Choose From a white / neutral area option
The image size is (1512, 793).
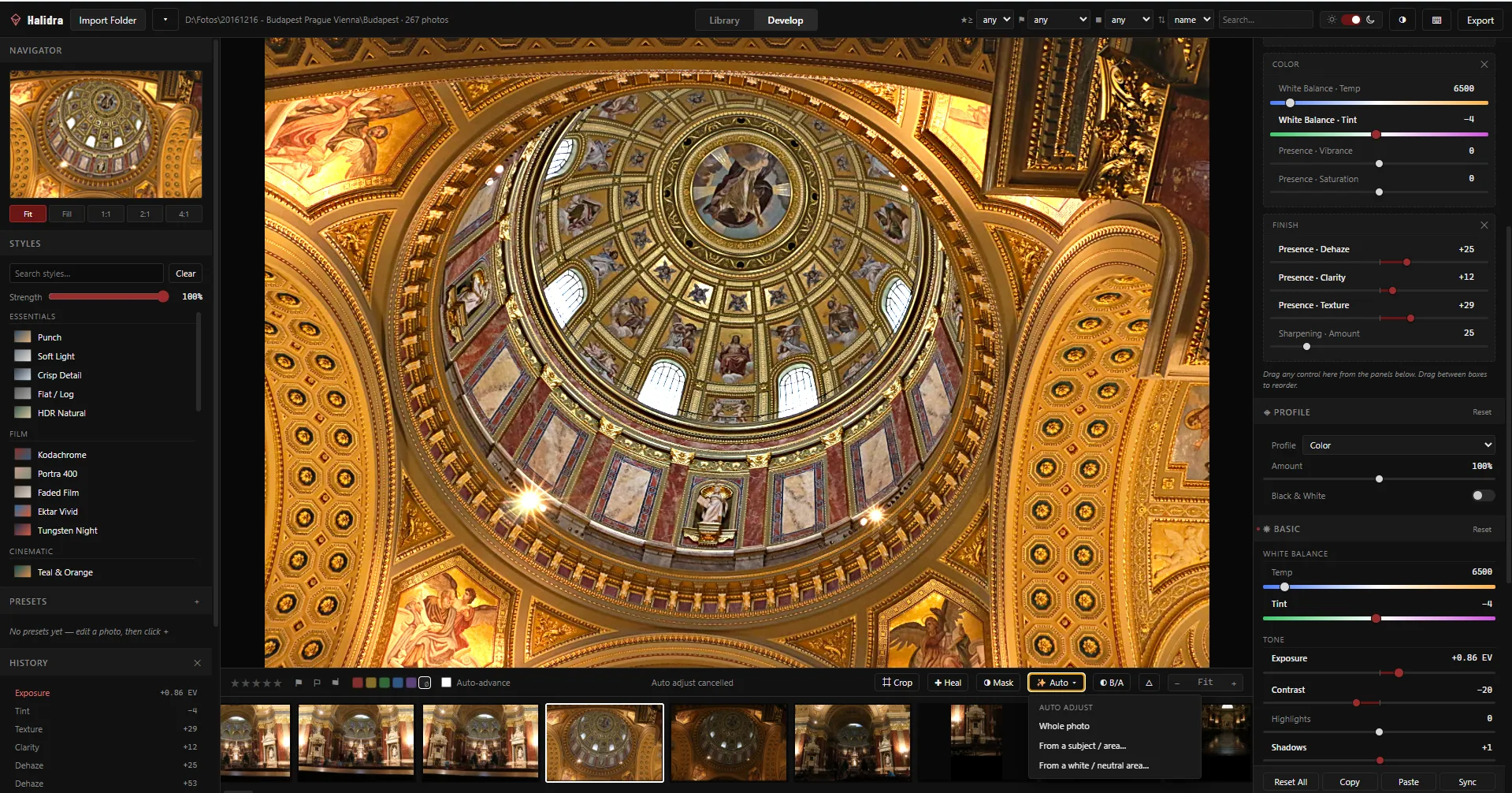point(1094,765)
